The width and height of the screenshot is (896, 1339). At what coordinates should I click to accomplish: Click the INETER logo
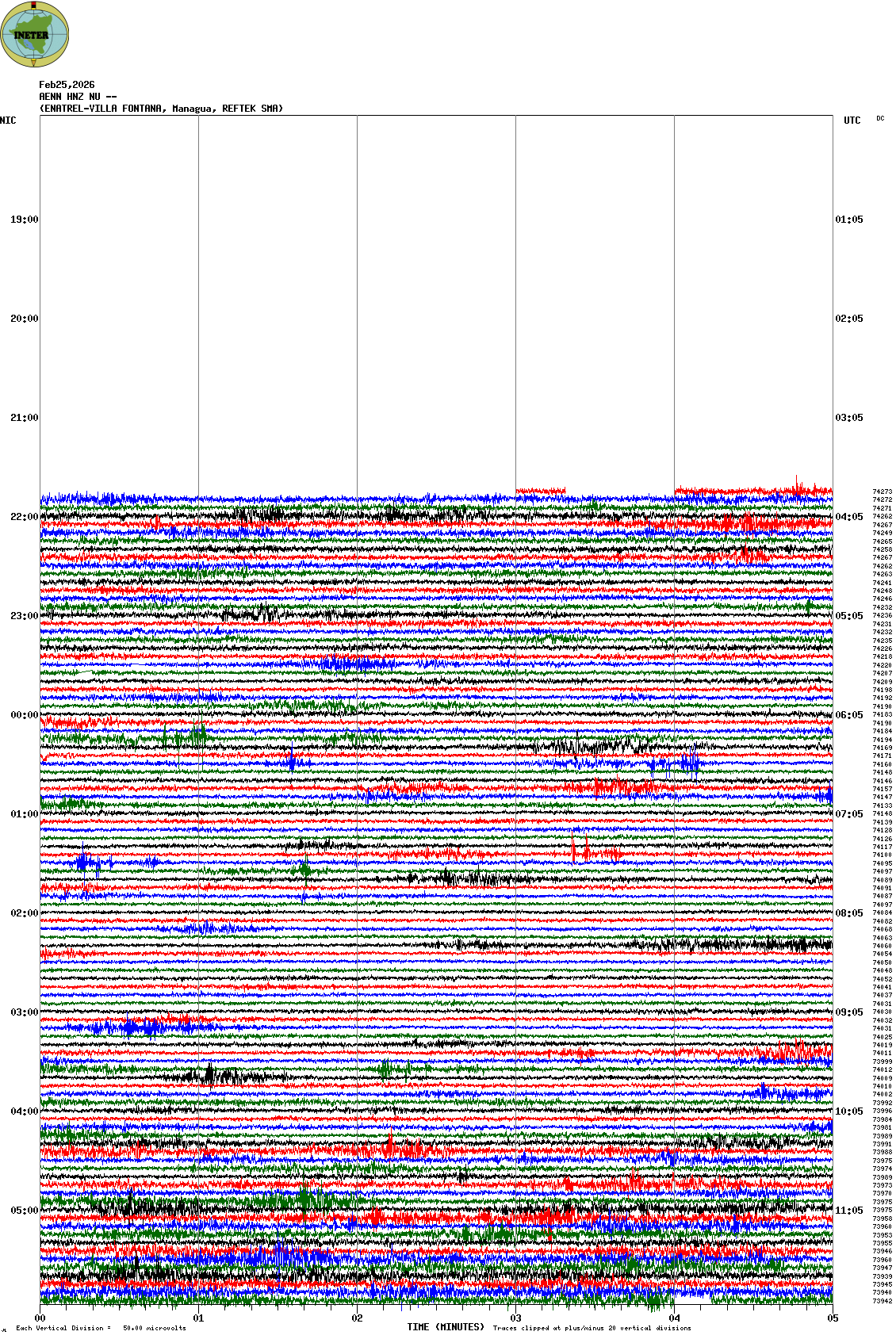click(x=35, y=34)
